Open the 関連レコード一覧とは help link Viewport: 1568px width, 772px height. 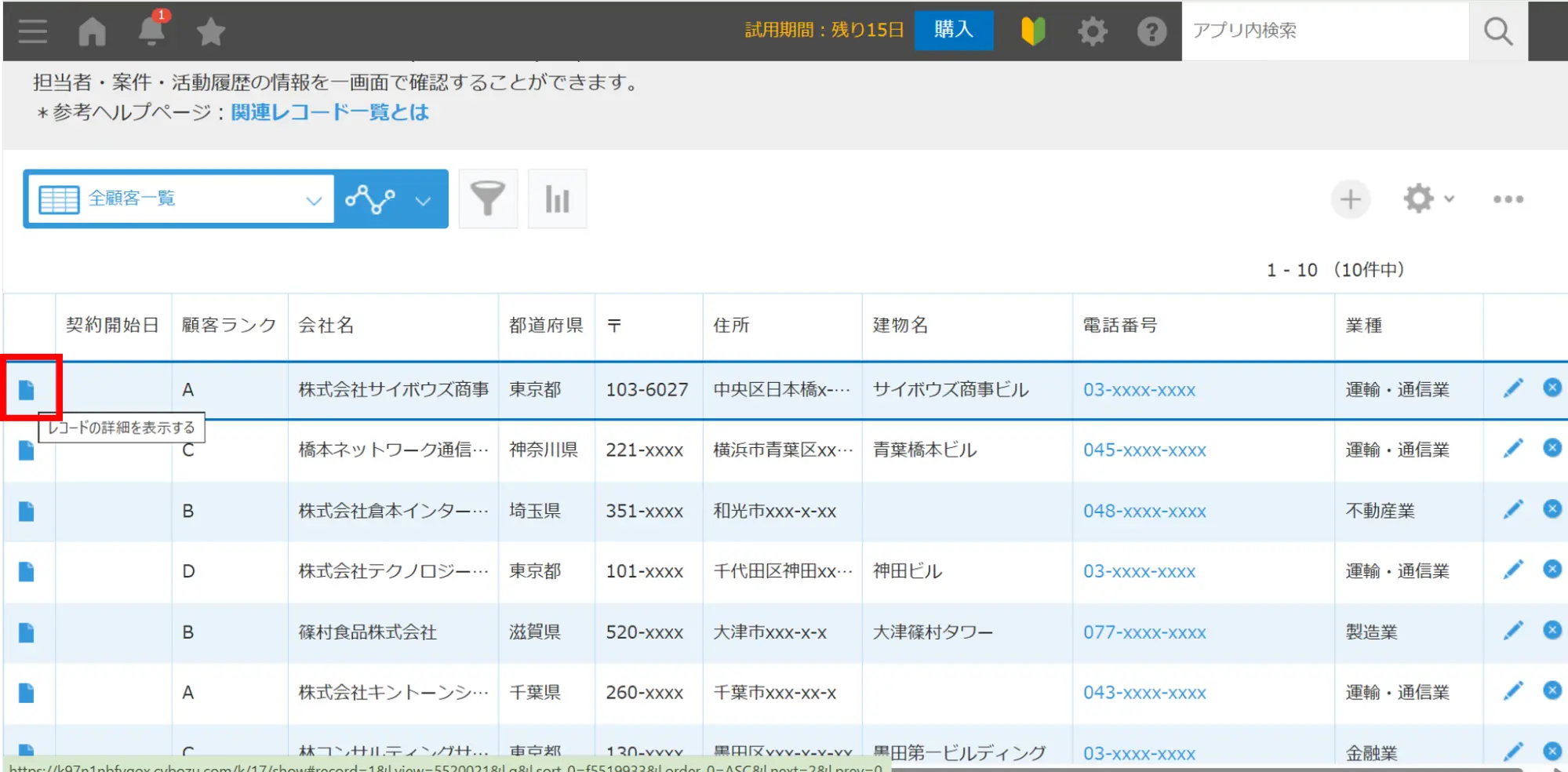coord(329,112)
